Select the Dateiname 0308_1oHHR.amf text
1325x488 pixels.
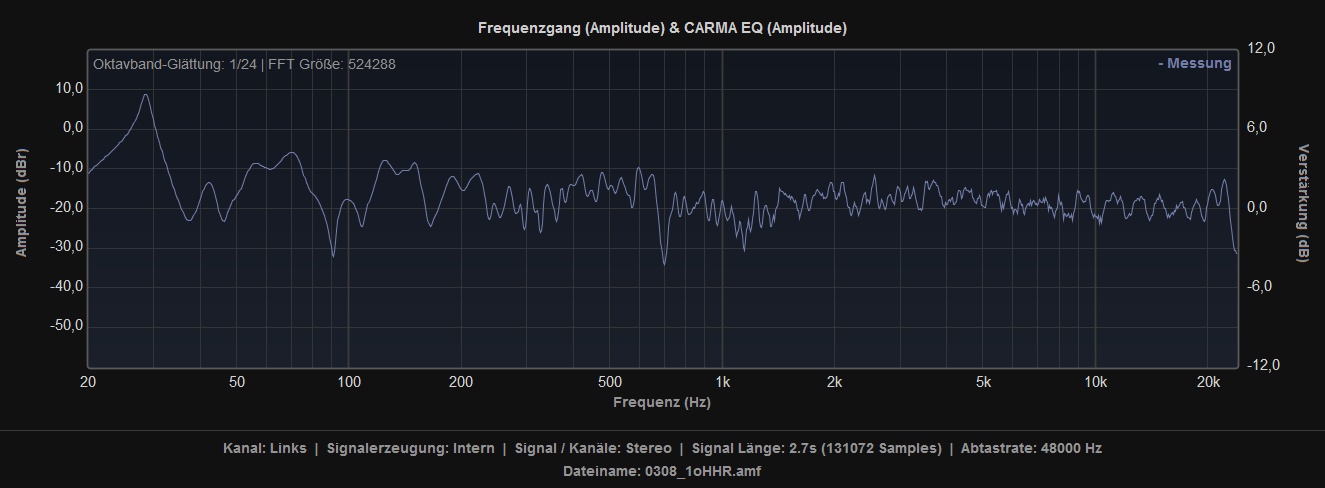[x=662, y=471]
